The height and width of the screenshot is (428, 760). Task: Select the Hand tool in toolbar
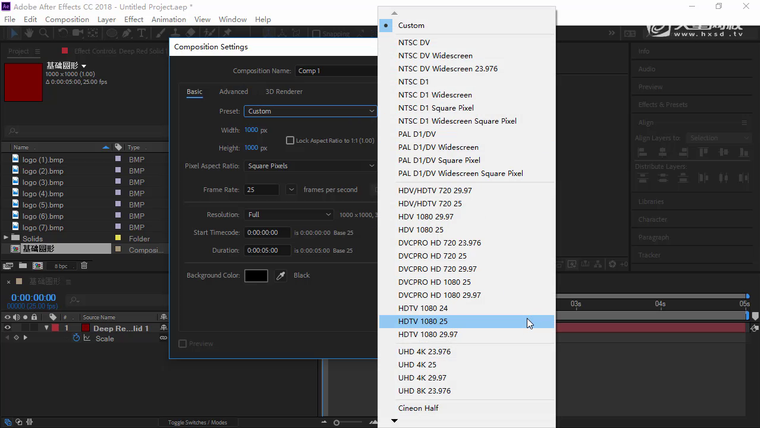[31, 34]
